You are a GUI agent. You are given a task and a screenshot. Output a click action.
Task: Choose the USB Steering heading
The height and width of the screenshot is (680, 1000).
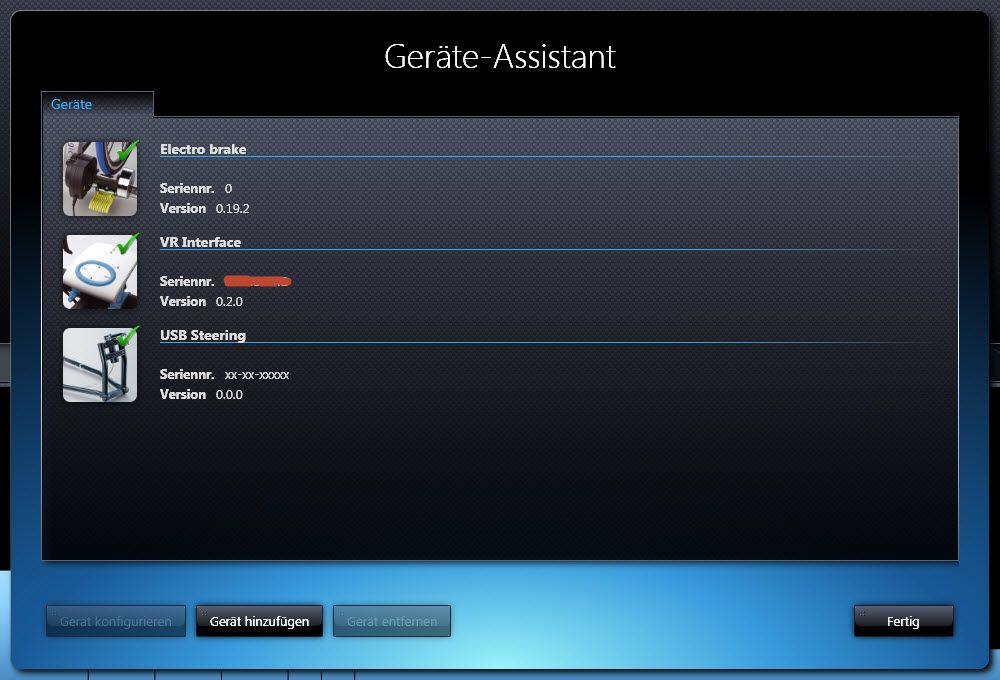tap(203, 335)
